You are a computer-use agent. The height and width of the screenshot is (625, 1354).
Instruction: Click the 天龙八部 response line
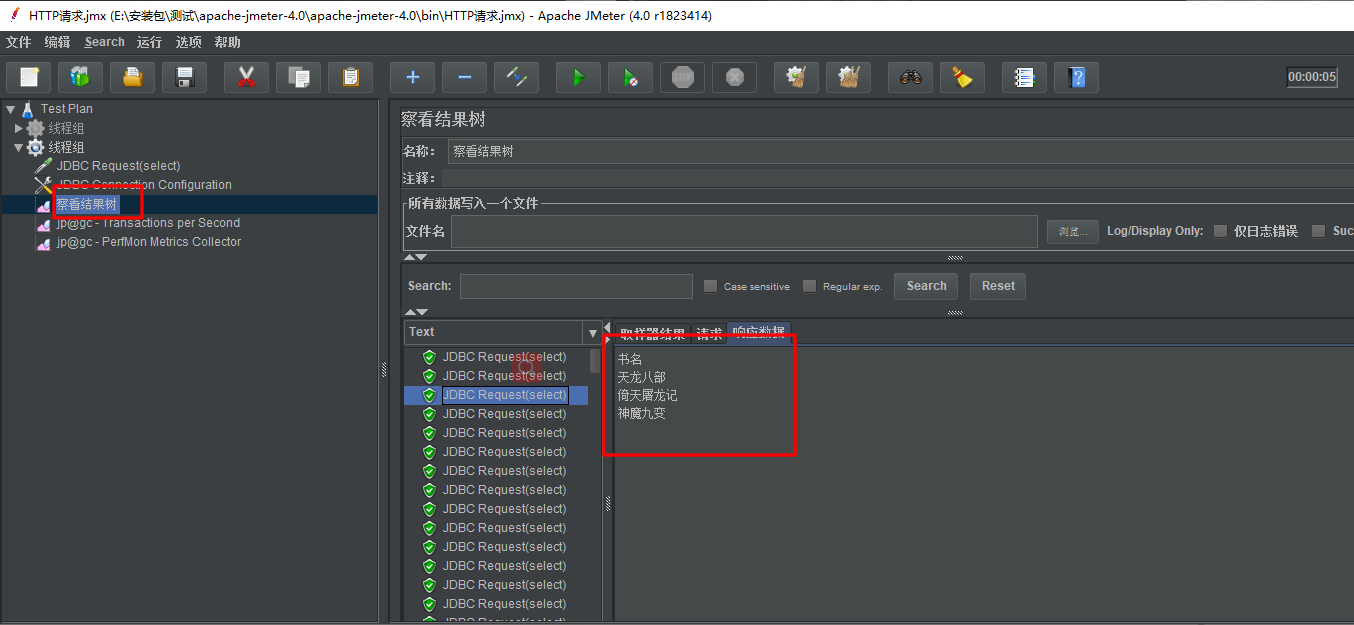tap(641, 377)
